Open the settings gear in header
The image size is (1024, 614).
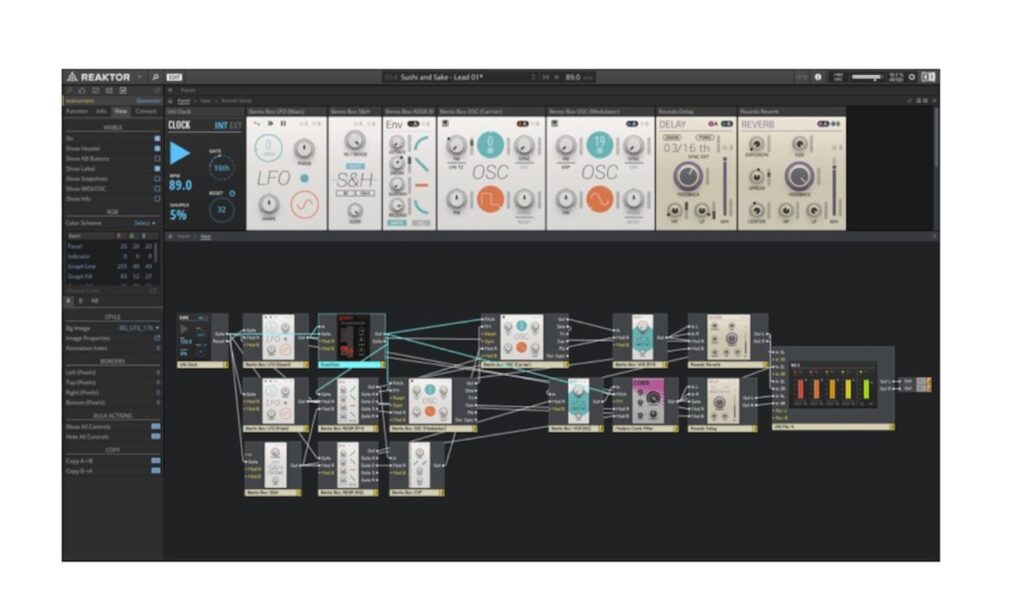click(x=912, y=77)
